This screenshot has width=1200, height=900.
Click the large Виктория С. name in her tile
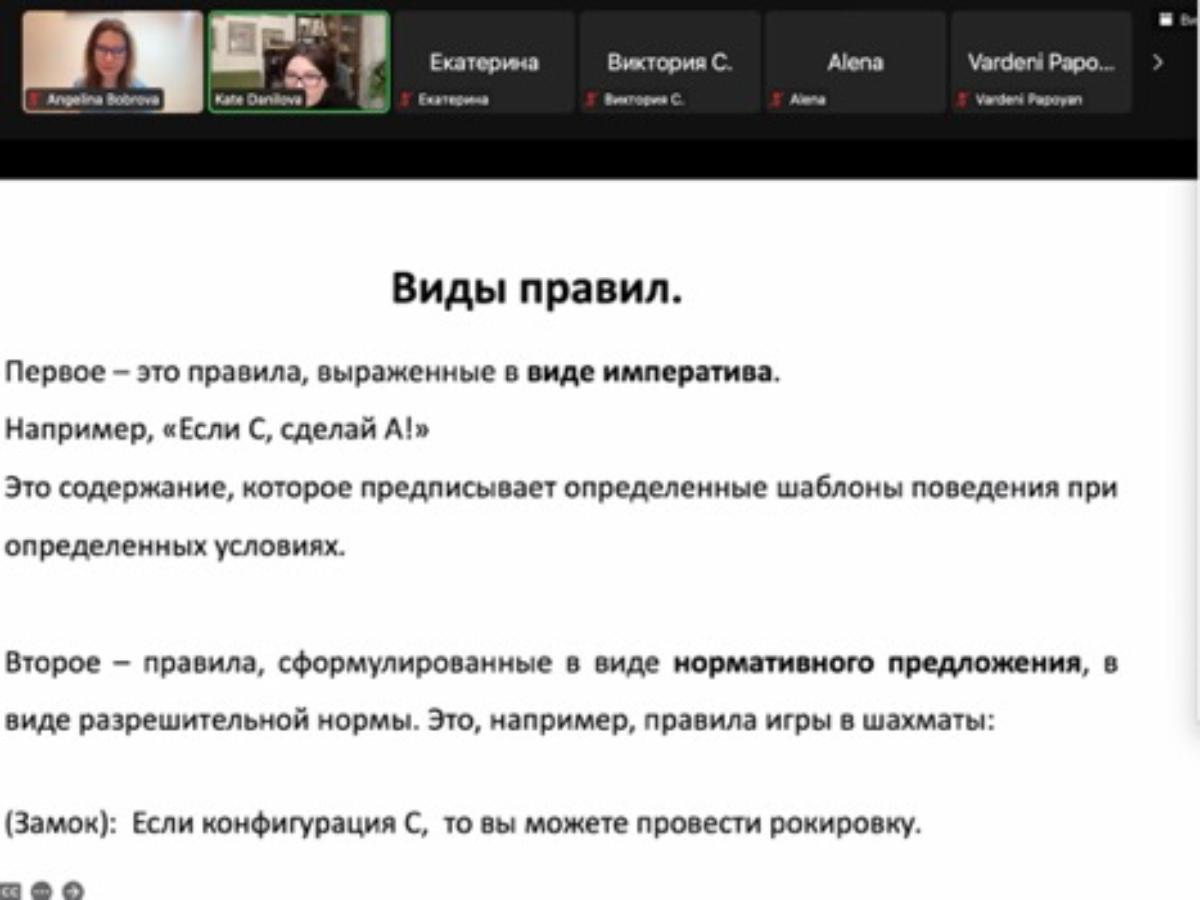point(670,62)
